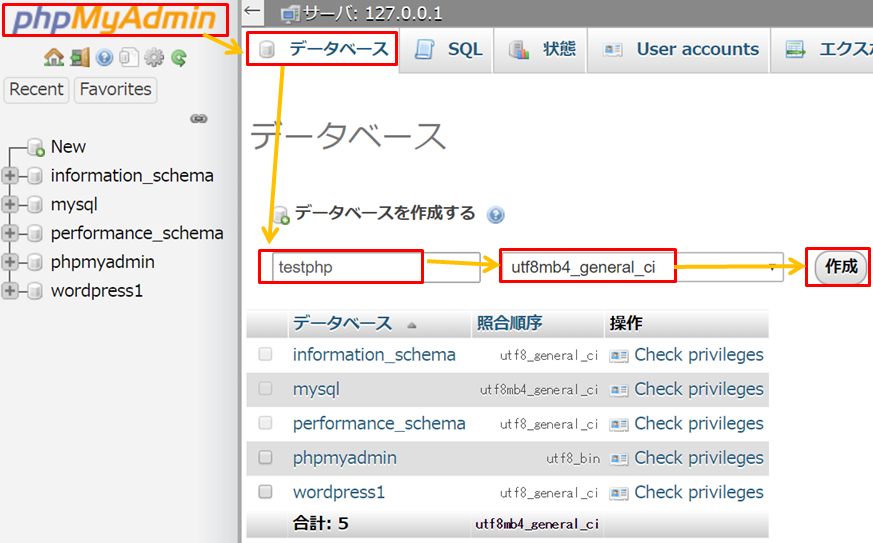Expand wordpress1 in the navigation tree
873x543 pixels.
11,292
